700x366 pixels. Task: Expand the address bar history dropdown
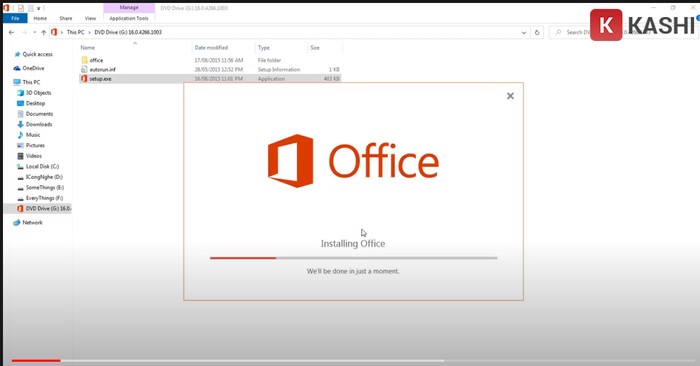pyautogui.click(x=524, y=33)
